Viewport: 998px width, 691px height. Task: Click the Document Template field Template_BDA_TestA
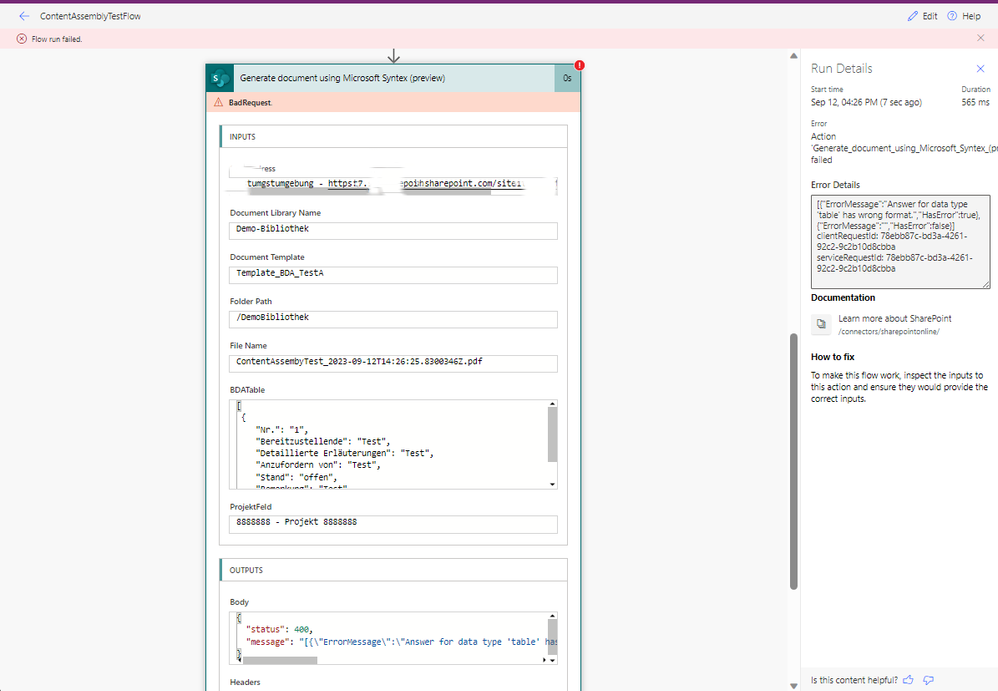click(393, 275)
